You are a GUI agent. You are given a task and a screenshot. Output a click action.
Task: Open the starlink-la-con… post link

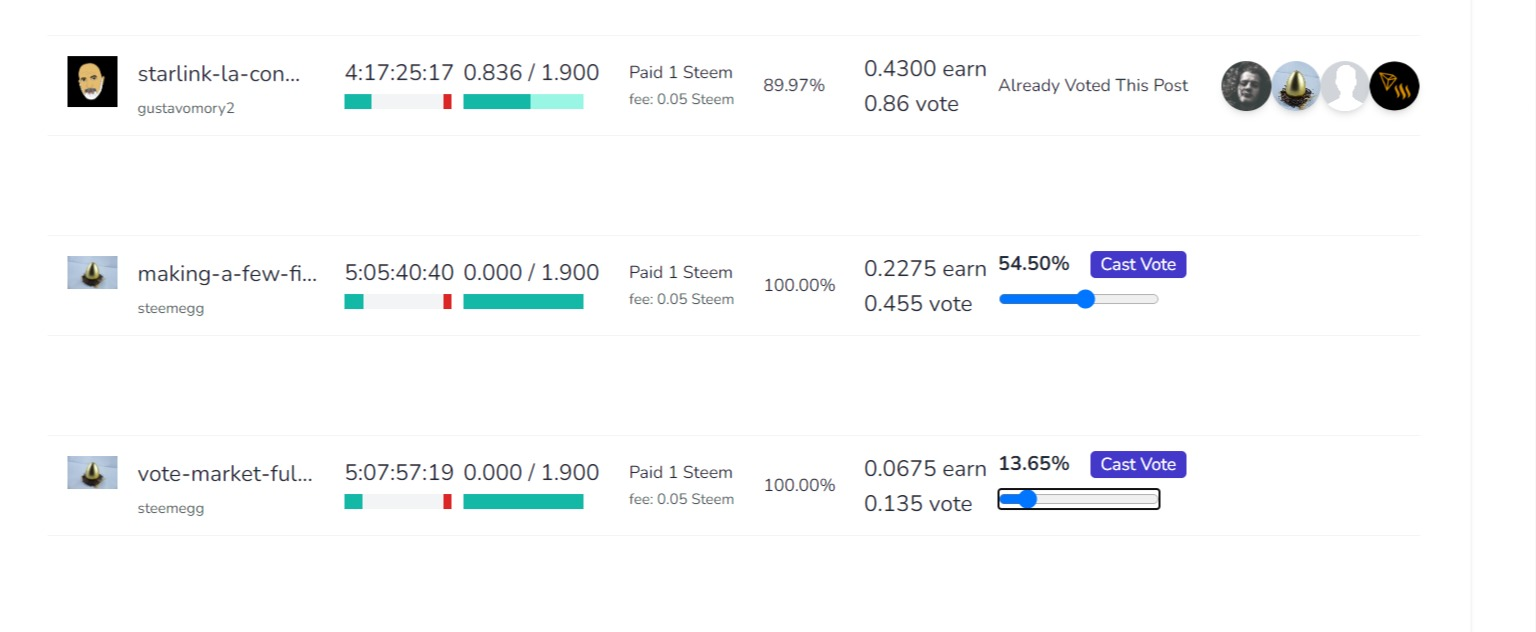219,73
